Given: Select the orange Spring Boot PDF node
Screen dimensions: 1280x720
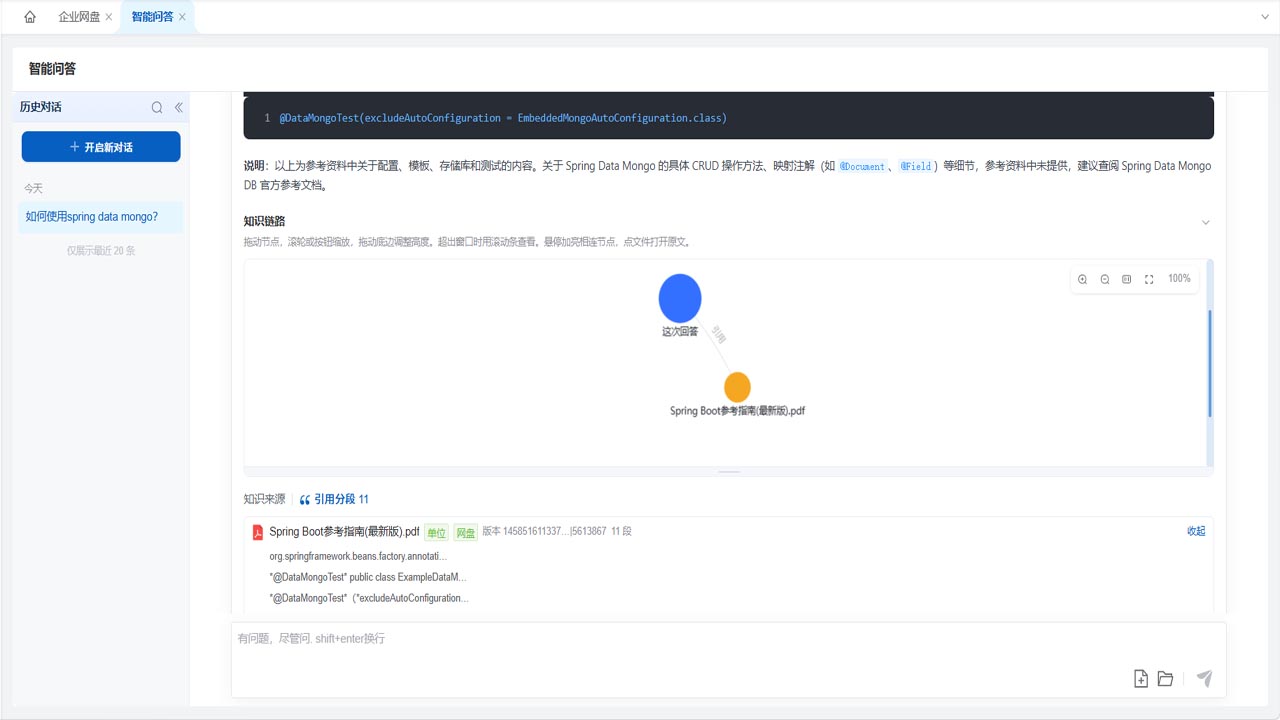Looking at the screenshot, I should coord(737,387).
